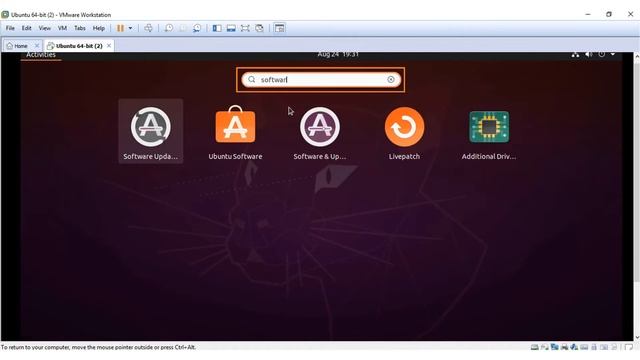Viewport: 640px width, 360px height.
Task: Open the Ubuntu clock 'Aug 24' menu
Action: click(x=338, y=54)
